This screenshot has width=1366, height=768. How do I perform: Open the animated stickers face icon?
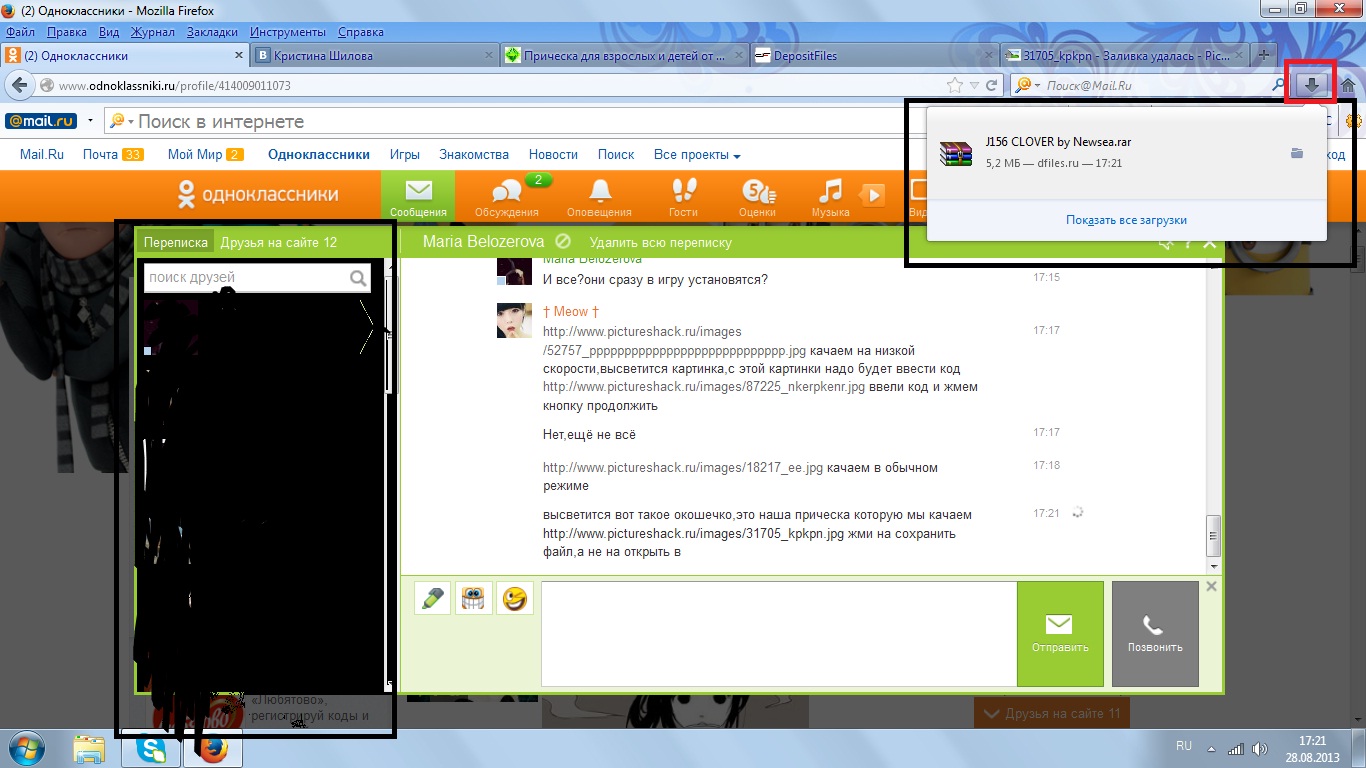point(474,599)
